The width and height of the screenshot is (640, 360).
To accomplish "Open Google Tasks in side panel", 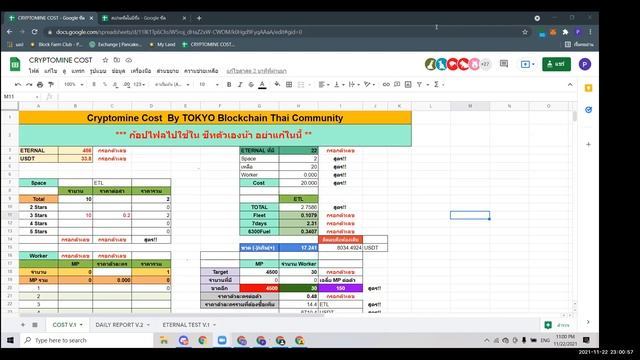I will 588,110.
